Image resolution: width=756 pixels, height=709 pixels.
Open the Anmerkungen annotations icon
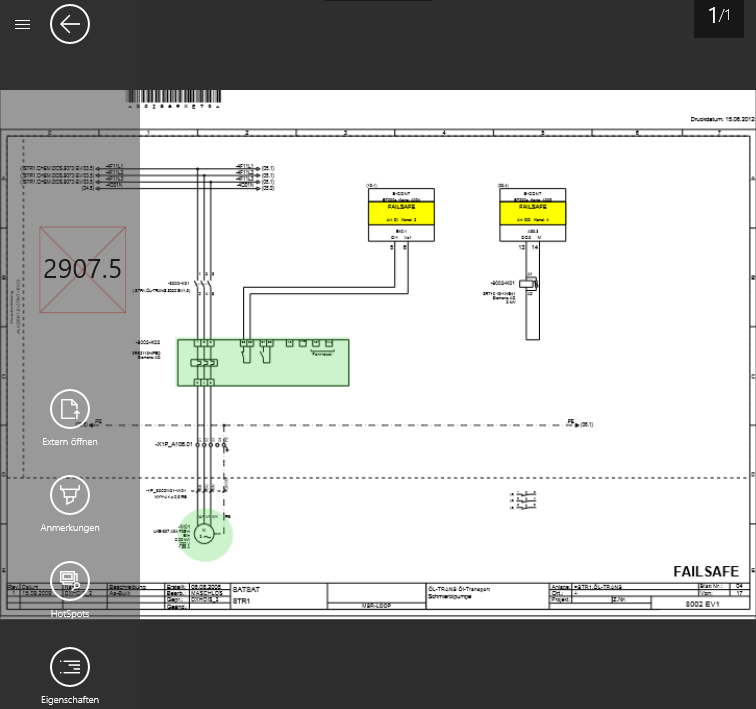coord(70,494)
